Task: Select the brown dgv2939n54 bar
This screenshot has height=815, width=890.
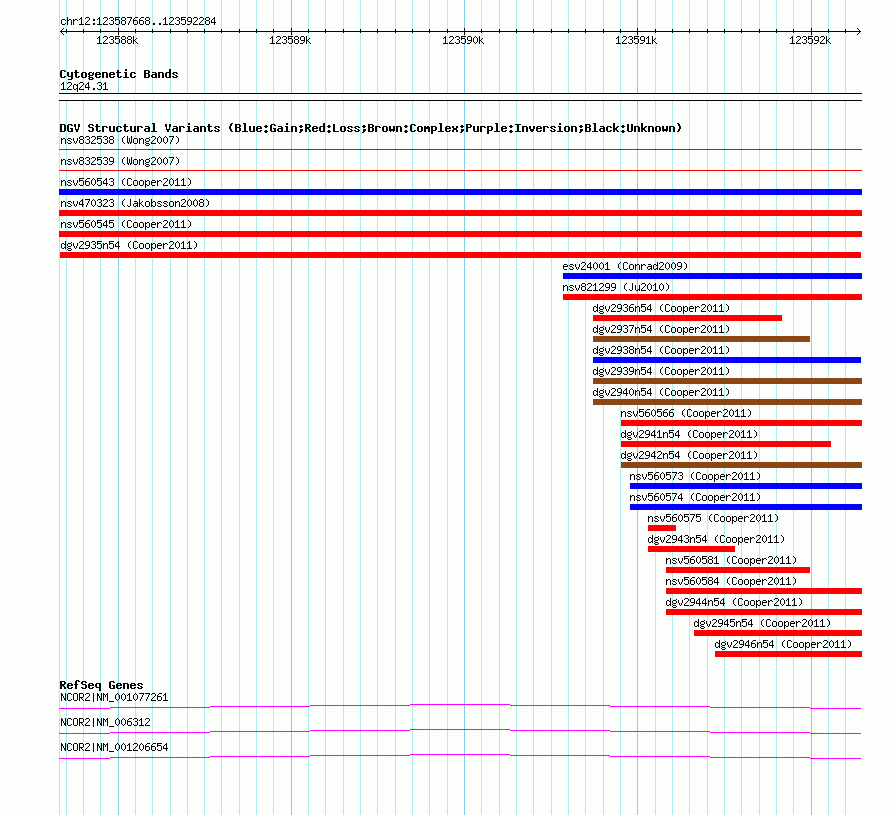Action: pos(728,381)
